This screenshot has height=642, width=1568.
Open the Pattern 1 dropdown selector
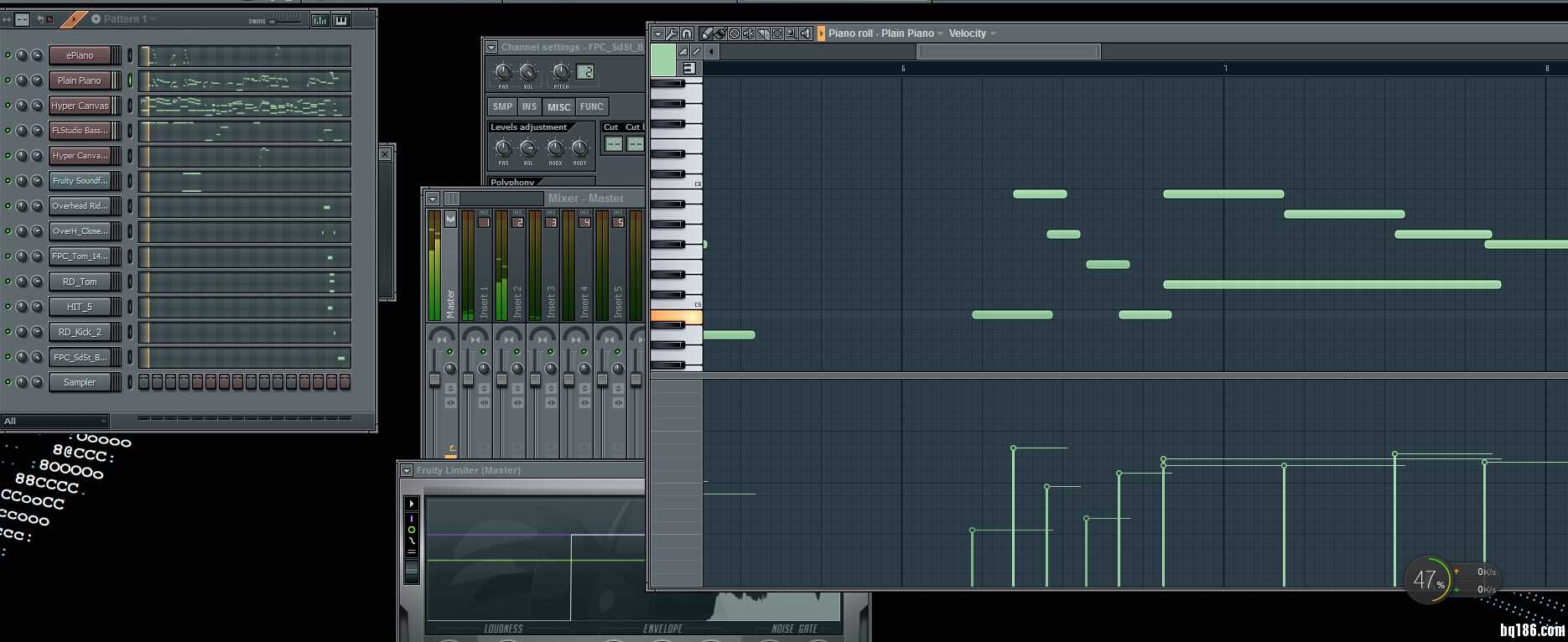pyautogui.click(x=126, y=18)
